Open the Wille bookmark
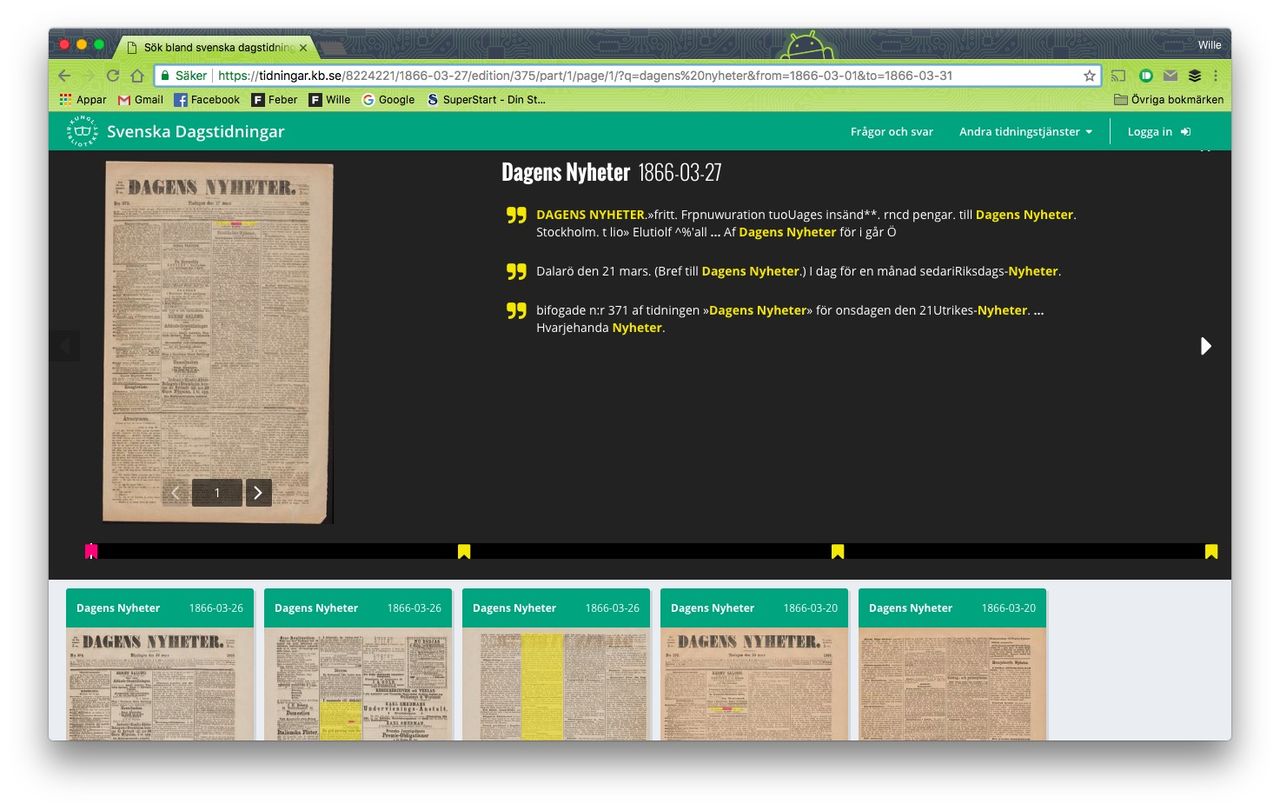1280x810 pixels. 329,100
